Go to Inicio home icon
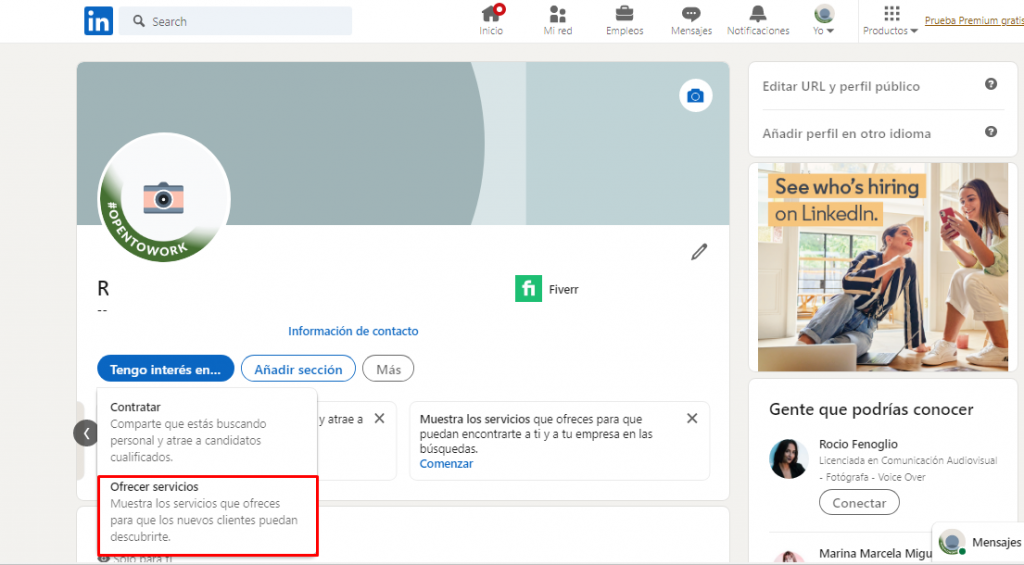The height and width of the screenshot is (565, 1024). [491, 14]
